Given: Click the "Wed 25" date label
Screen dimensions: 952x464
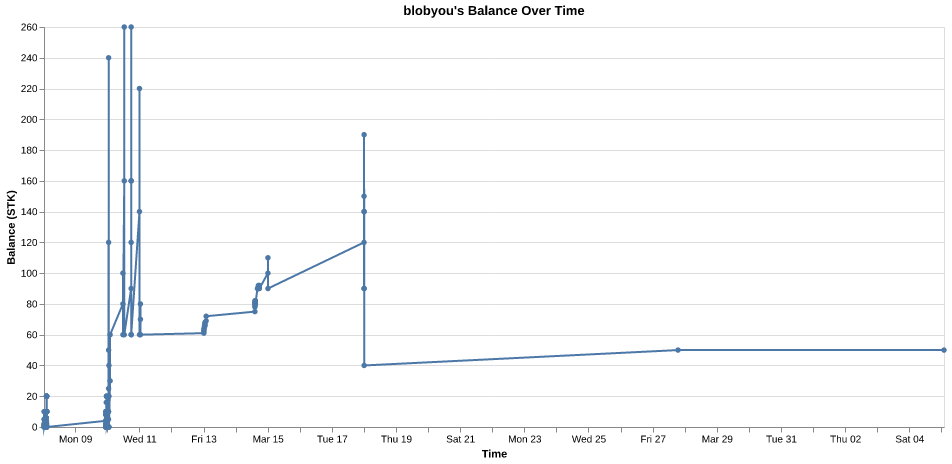Looking at the screenshot, I should coord(590,439).
